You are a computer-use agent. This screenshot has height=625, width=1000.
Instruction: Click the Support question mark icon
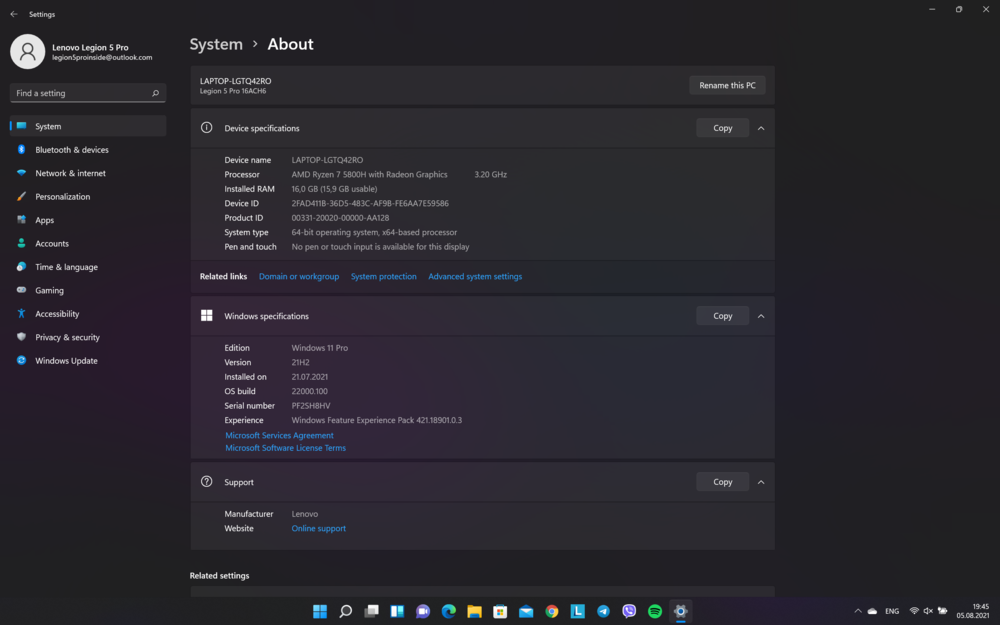pos(207,482)
